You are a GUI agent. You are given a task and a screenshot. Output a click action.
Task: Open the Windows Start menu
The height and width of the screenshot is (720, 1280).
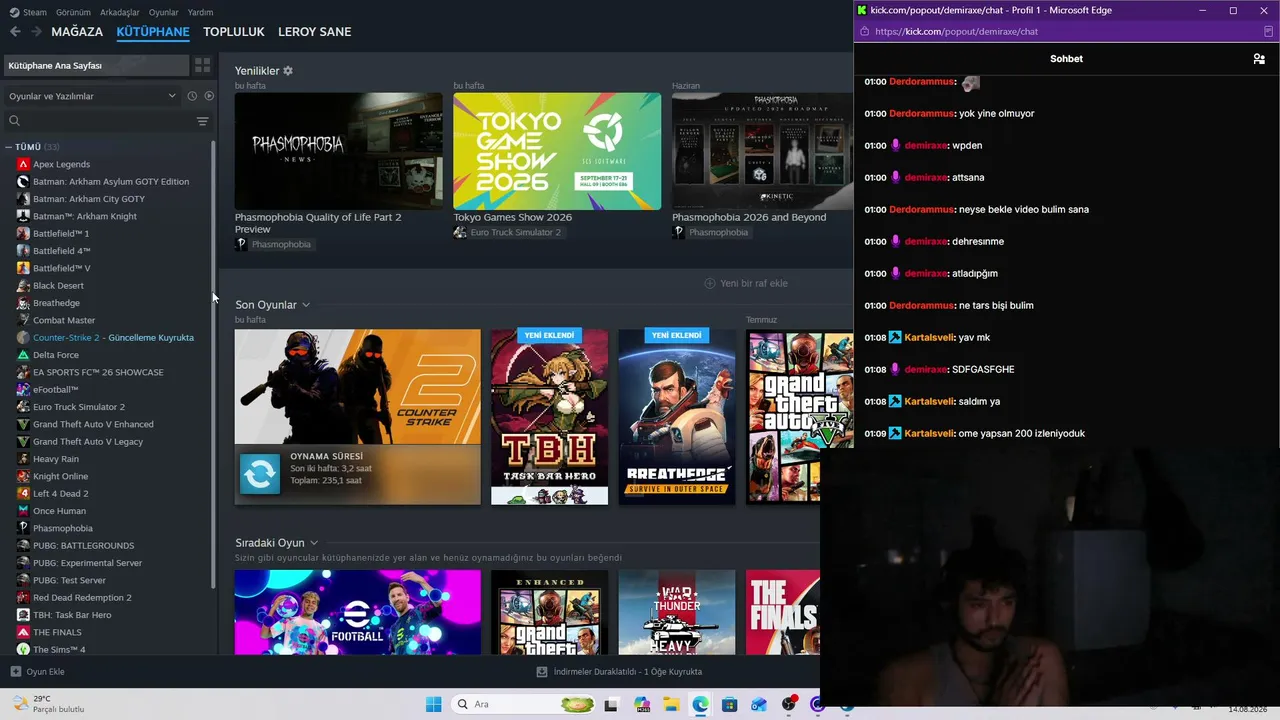[x=433, y=705]
